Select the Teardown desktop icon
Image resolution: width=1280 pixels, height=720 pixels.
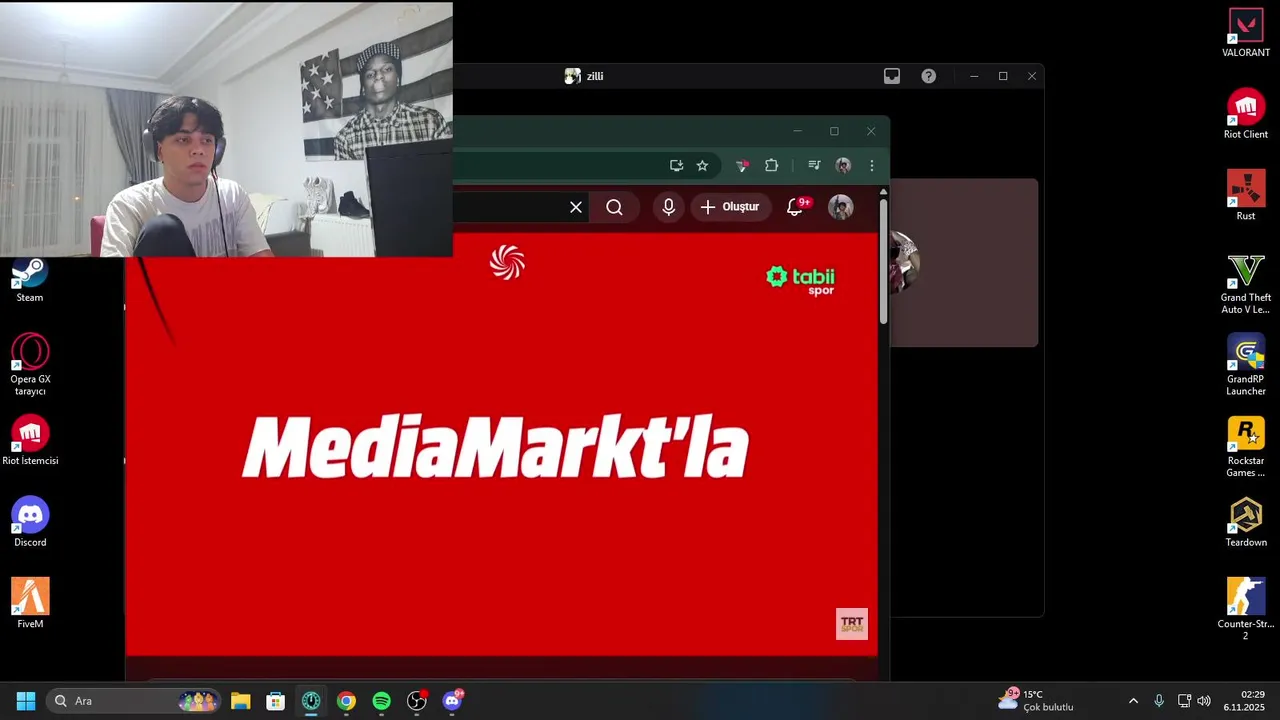point(1245,522)
